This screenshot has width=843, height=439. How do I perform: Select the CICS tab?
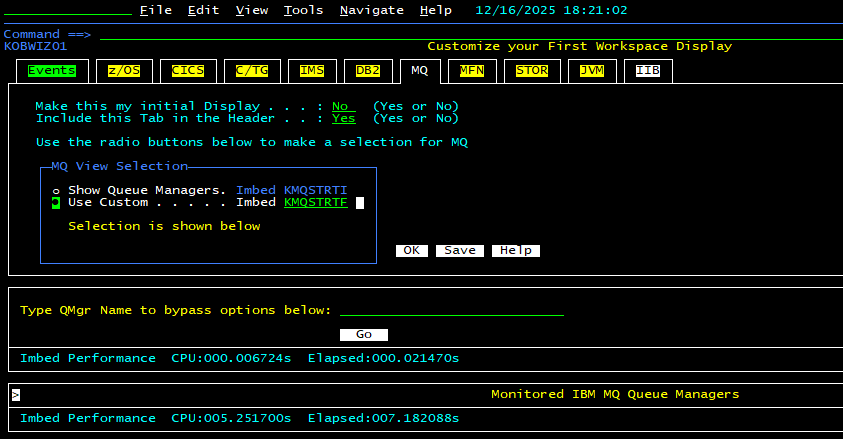pyautogui.click(x=188, y=71)
